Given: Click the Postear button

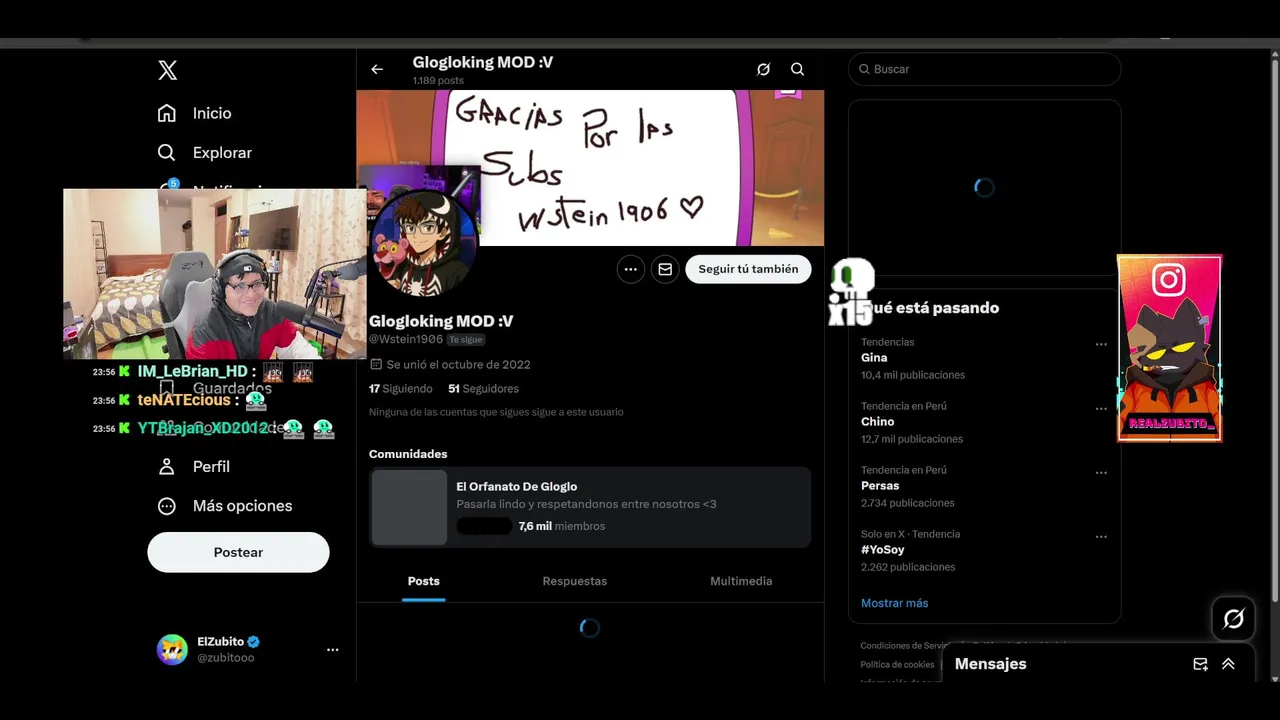Looking at the screenshot, I should click(x=238, y=552).
